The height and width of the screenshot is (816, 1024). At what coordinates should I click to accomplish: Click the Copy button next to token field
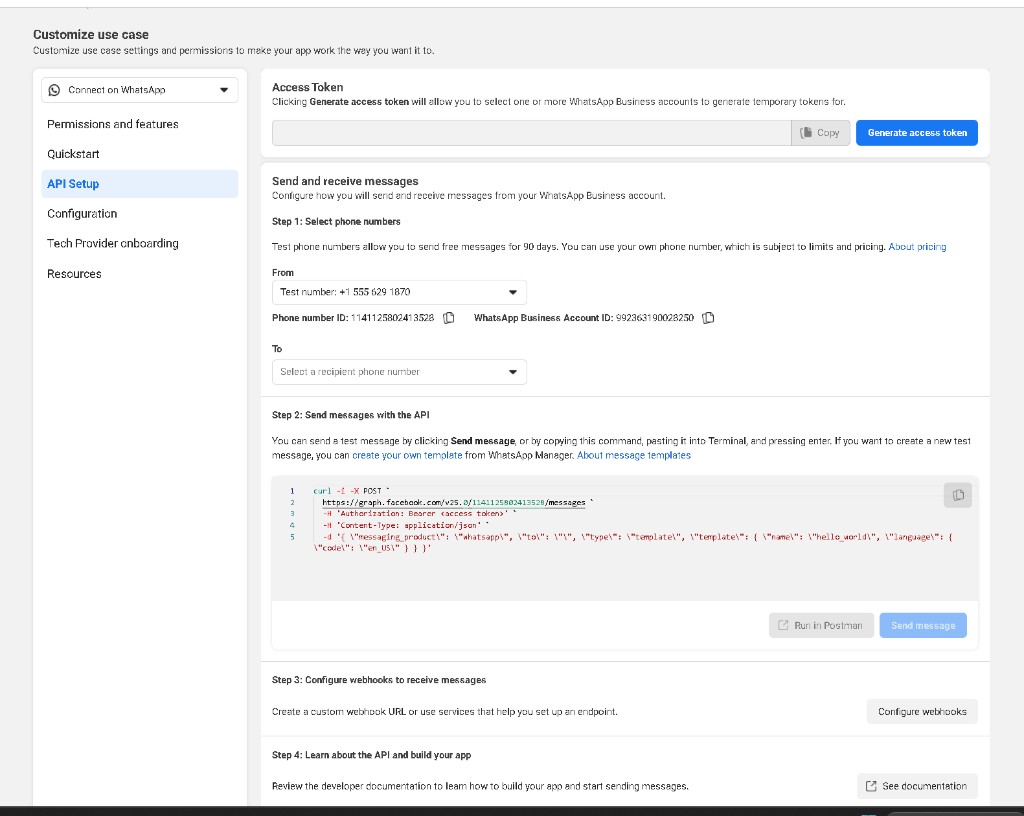820,133
